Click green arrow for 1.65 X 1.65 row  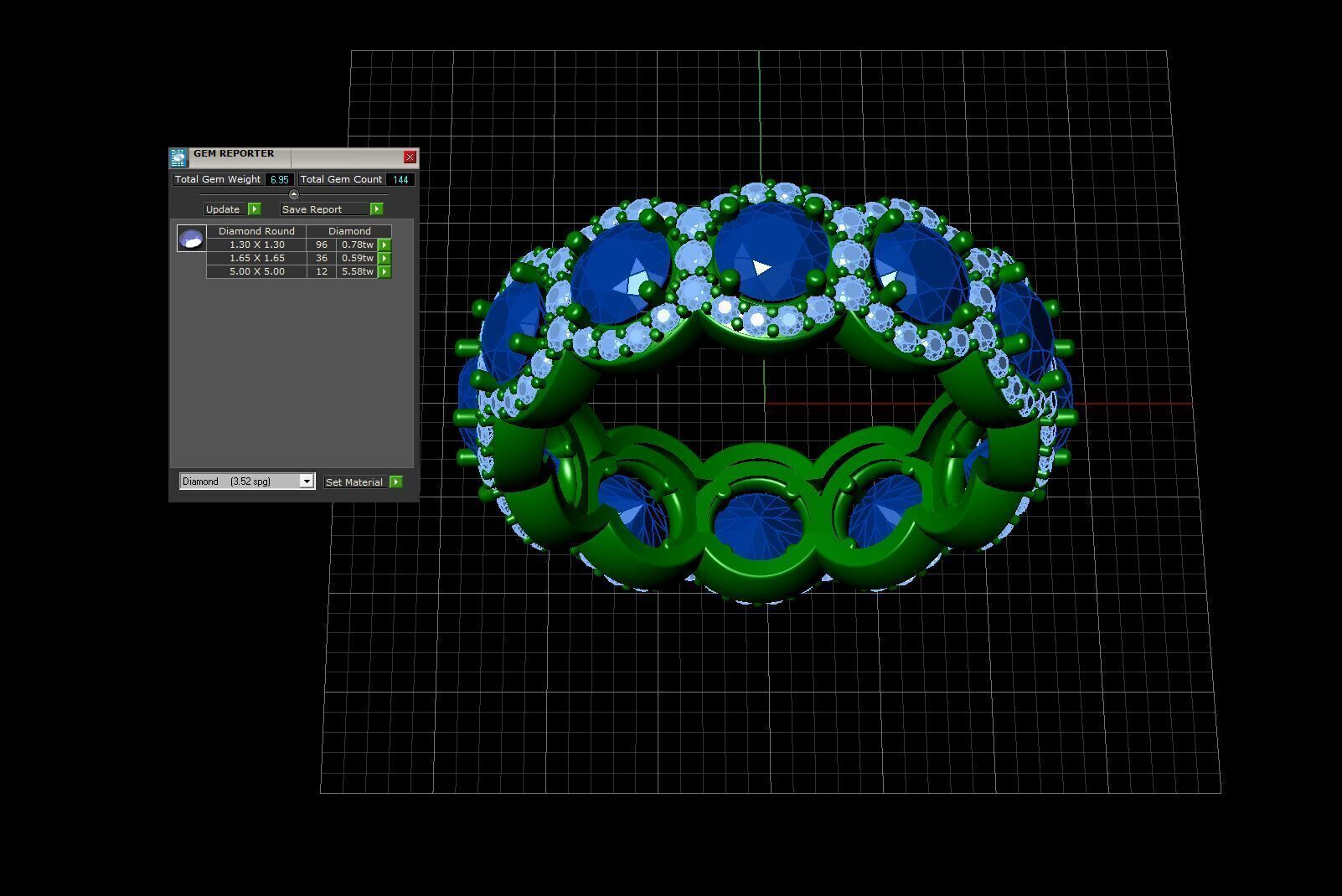click(x=385, y=258)
